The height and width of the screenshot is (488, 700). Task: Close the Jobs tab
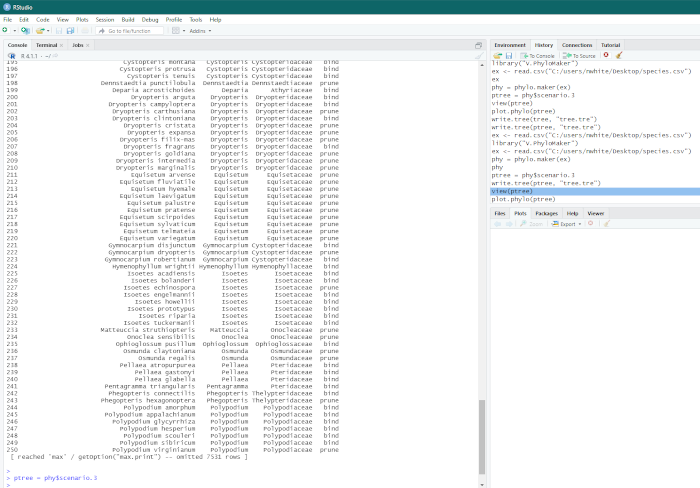(88, 45)
